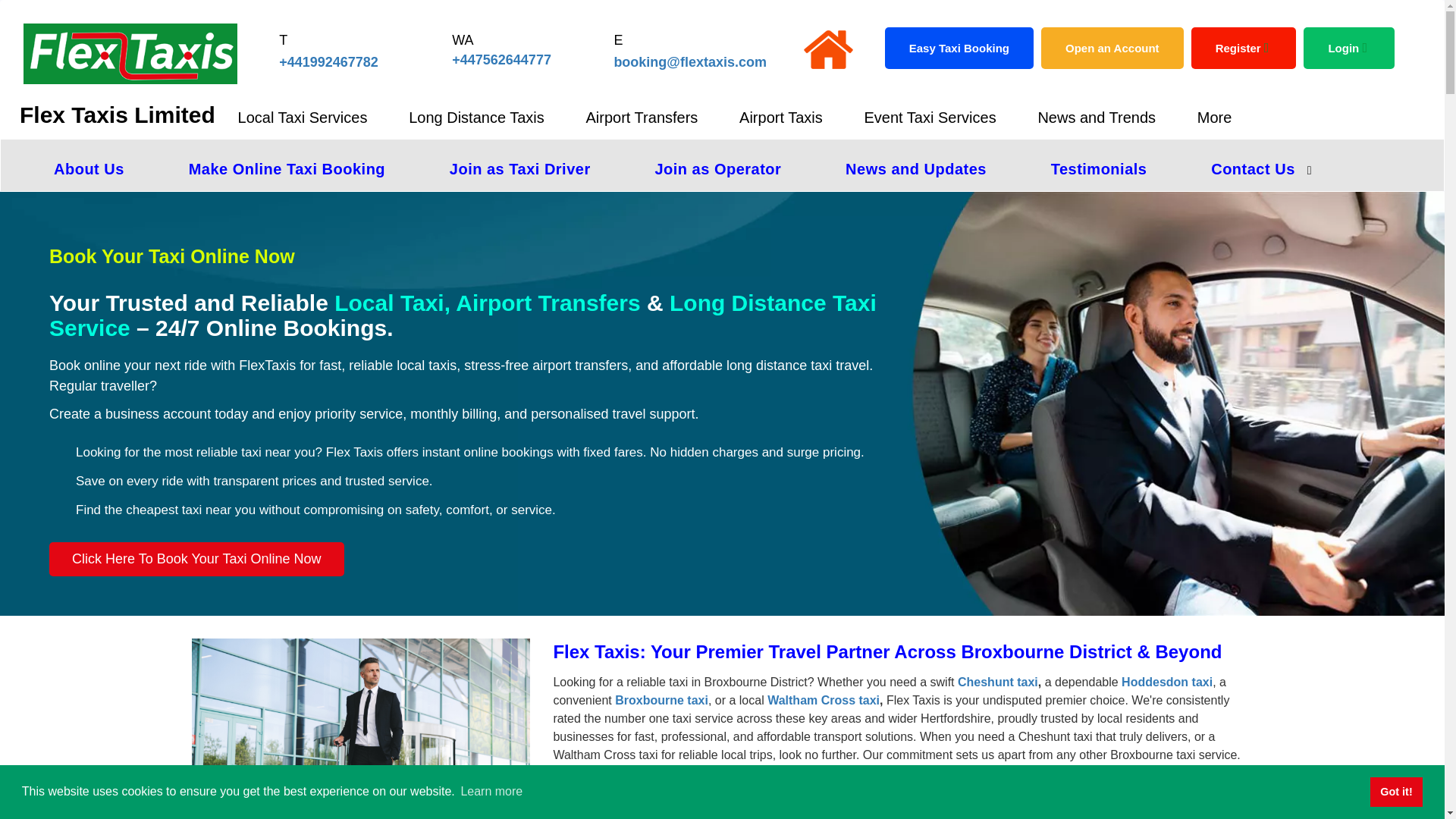
Task: Open Airport Transfers menu
Action: click(641, 118)
